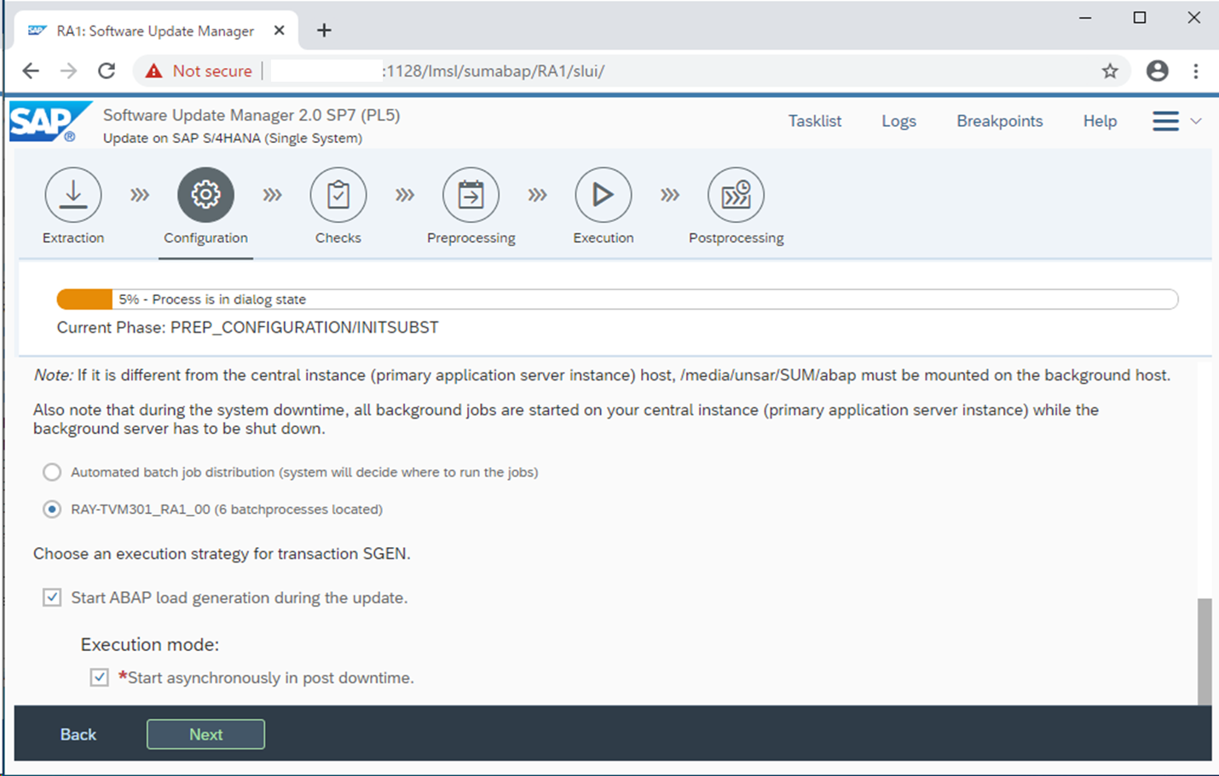Select the Execution play phase icon

603,195
